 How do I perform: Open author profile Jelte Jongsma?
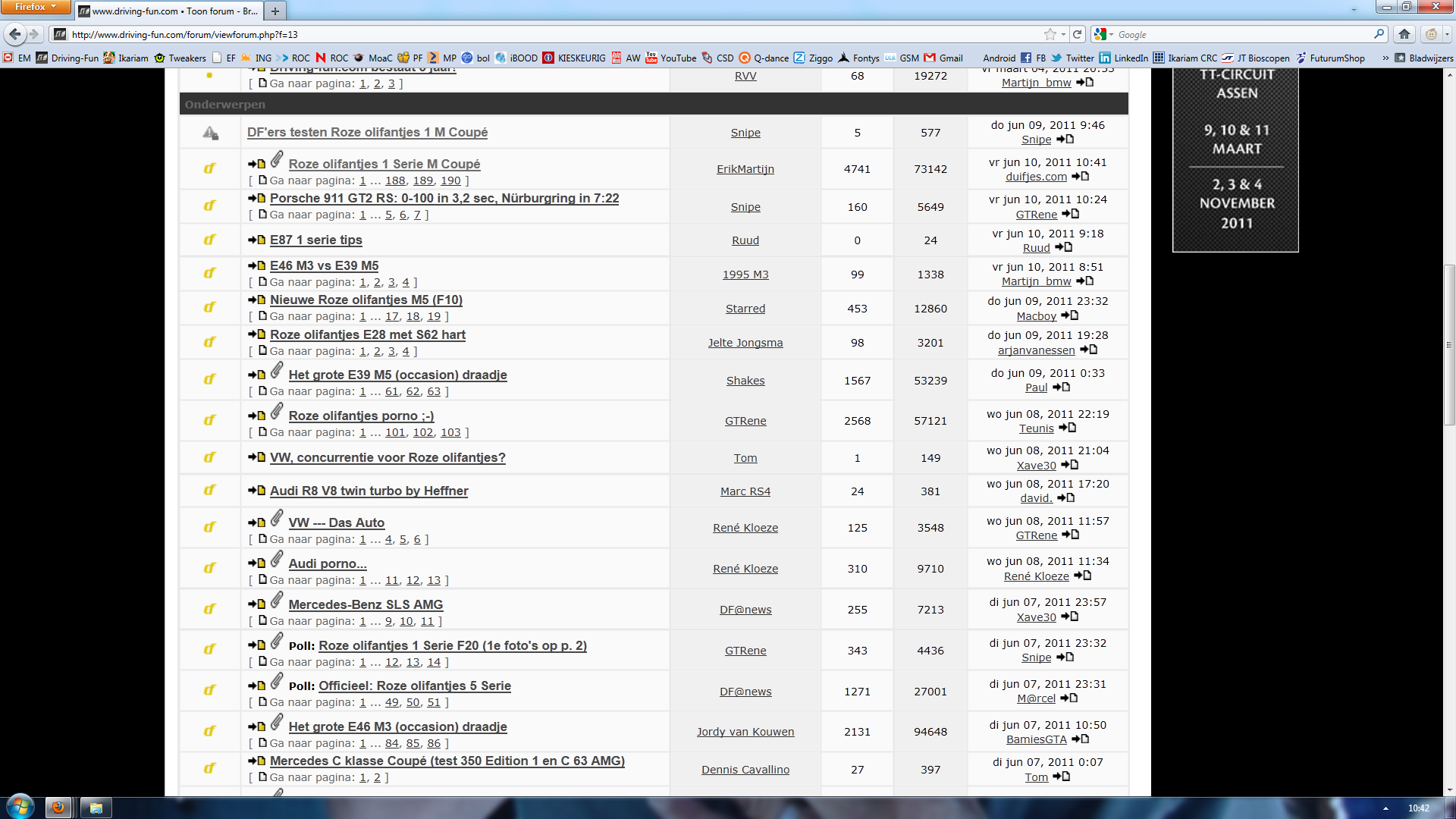tap(745, 343)
